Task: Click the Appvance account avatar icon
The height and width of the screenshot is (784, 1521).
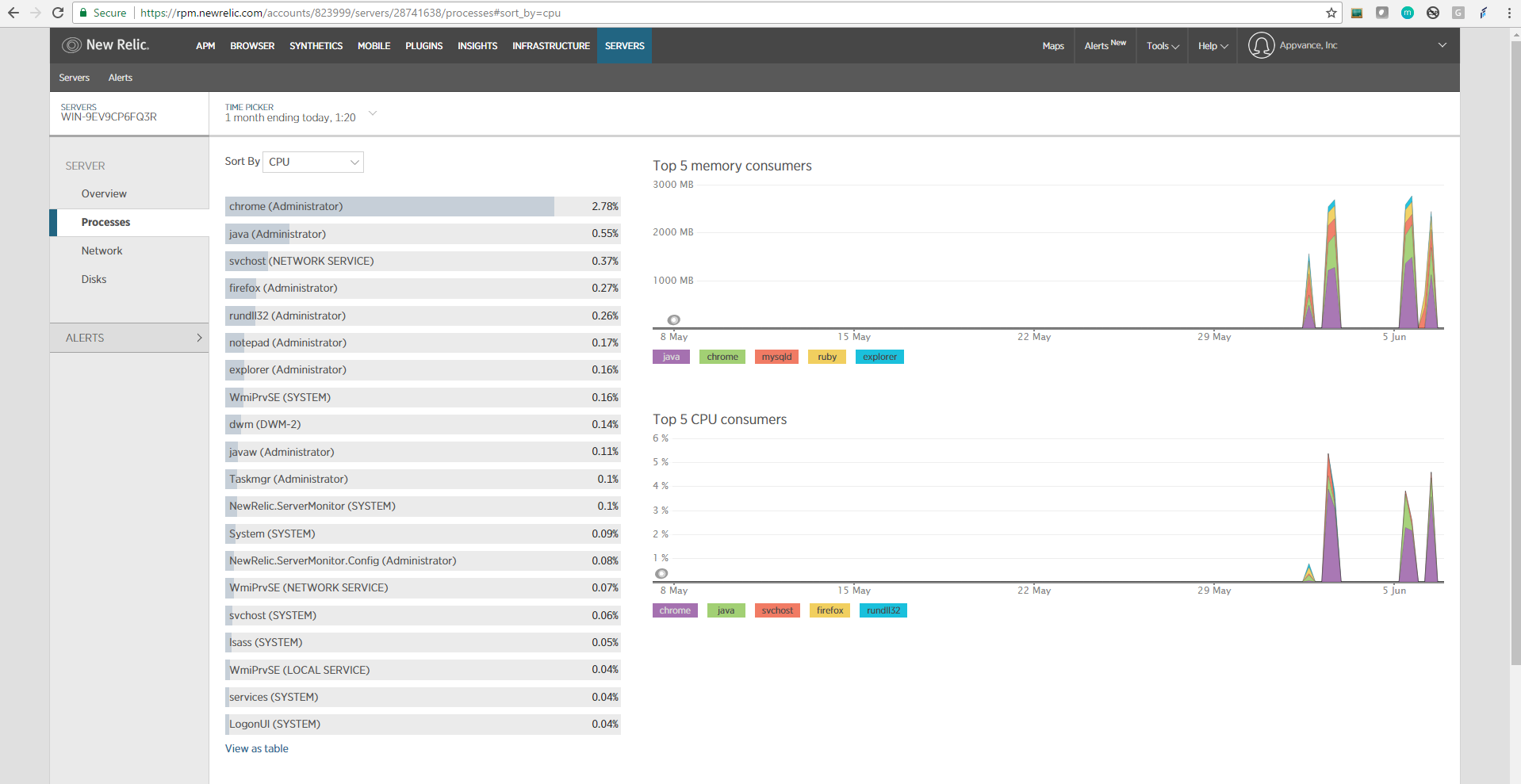Action: pyautogui.click(x=1261, y=45)
